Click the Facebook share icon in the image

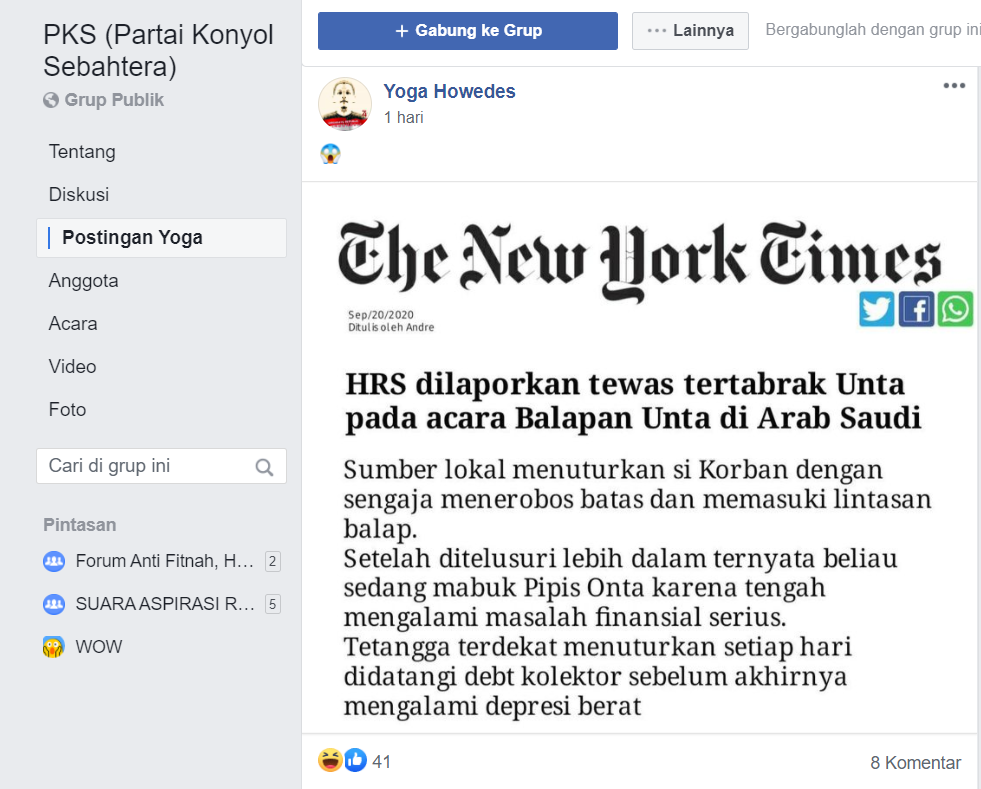coord(917,309)
